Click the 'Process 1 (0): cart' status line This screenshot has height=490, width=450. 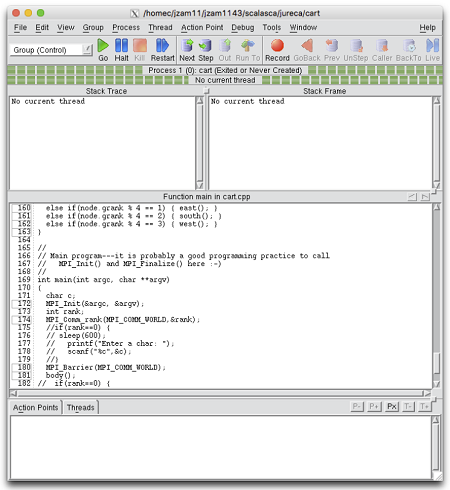pos(225,70)
